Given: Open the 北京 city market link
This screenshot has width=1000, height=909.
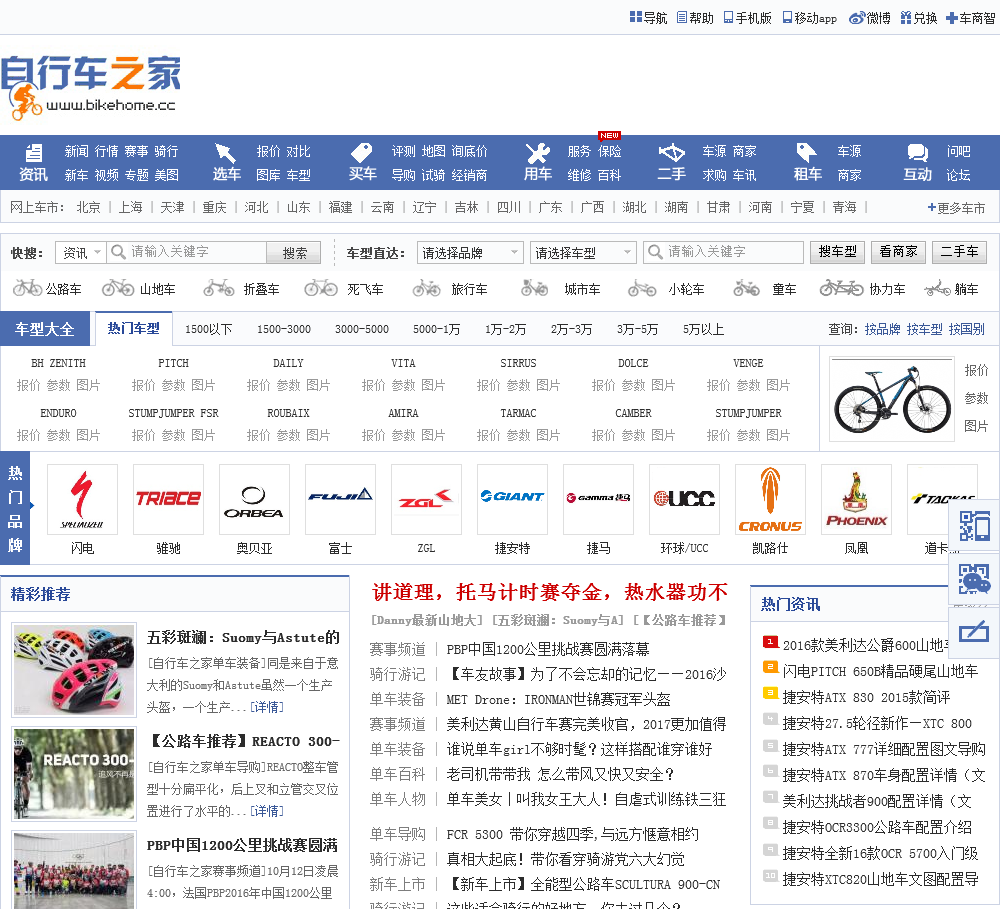Looking at the screenshot, I should click(88, 207).
